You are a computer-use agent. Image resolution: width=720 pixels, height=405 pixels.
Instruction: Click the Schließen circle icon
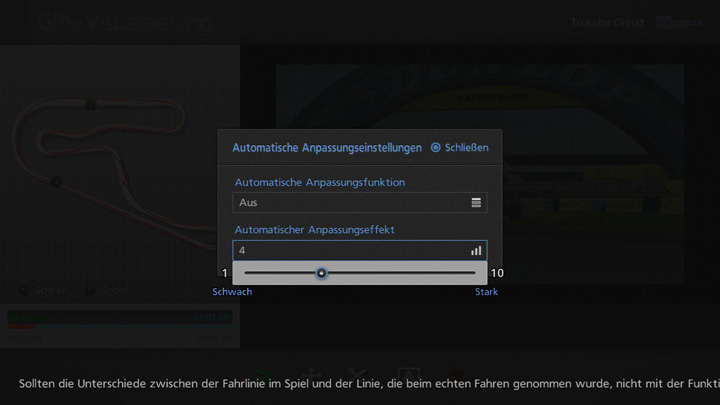(x=435, y=148)
